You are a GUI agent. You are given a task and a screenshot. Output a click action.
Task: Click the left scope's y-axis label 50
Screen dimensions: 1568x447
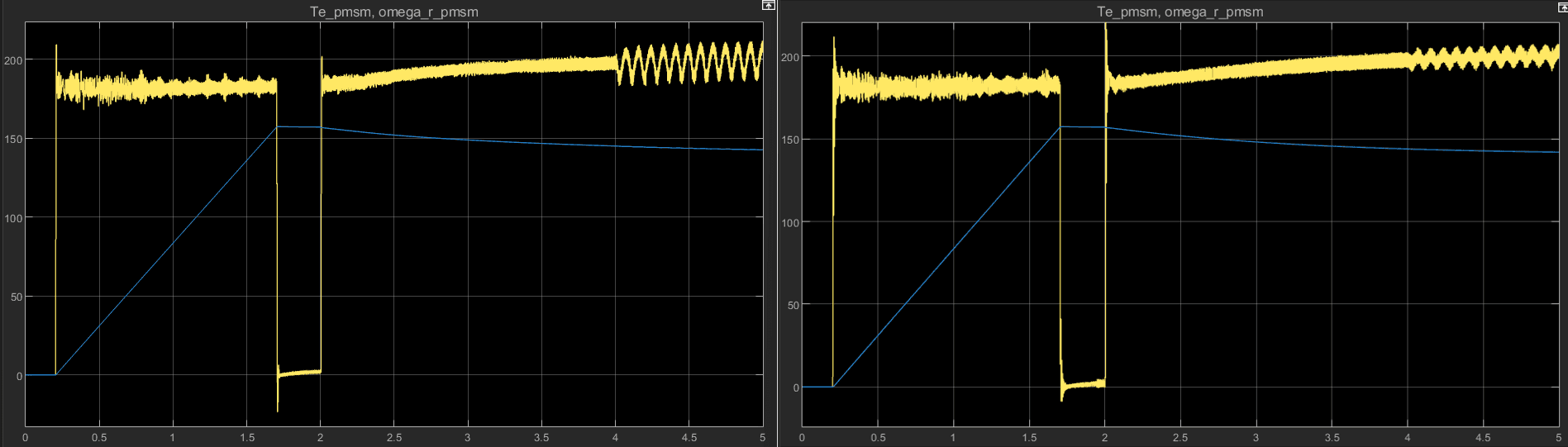17,297
